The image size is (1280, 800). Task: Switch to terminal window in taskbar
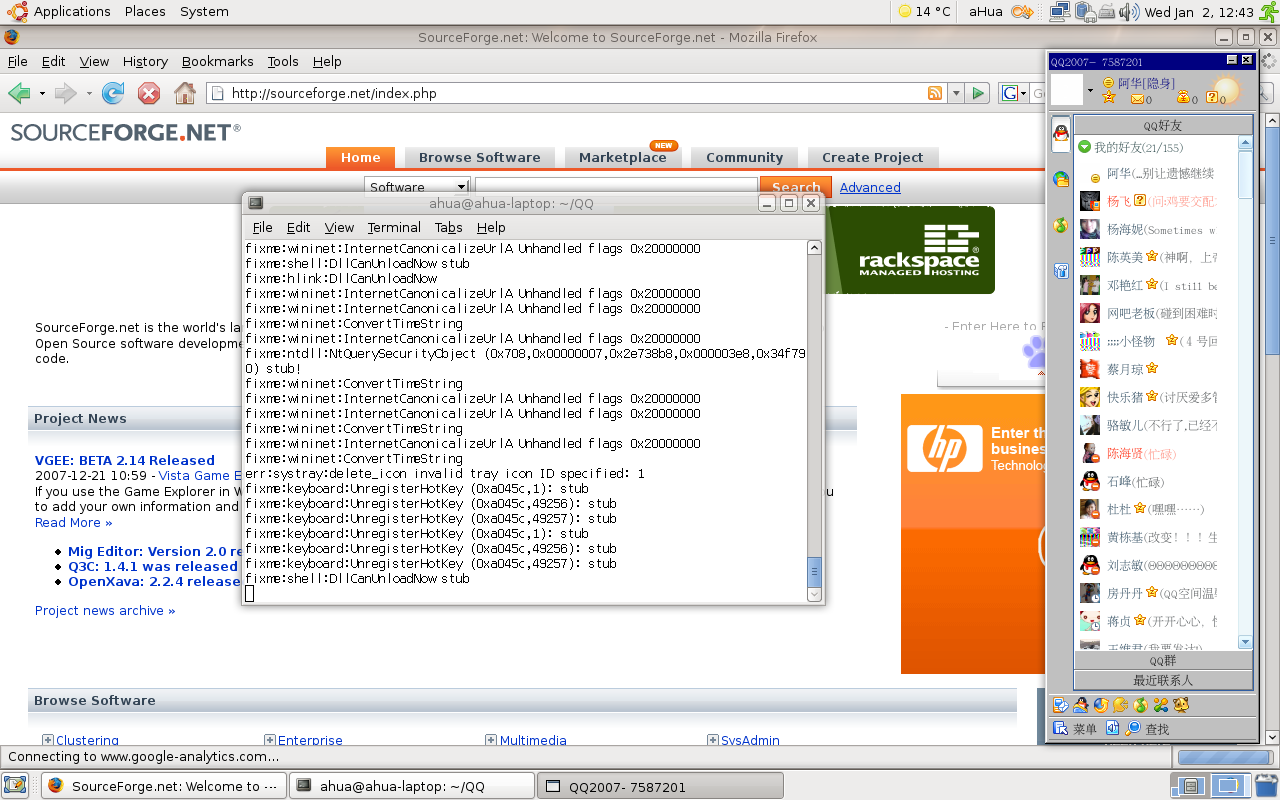412,786
